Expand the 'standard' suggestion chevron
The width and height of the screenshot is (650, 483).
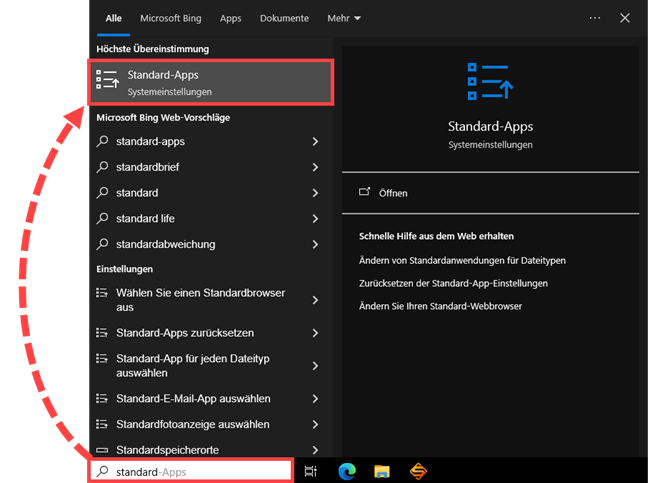point(315,193)
